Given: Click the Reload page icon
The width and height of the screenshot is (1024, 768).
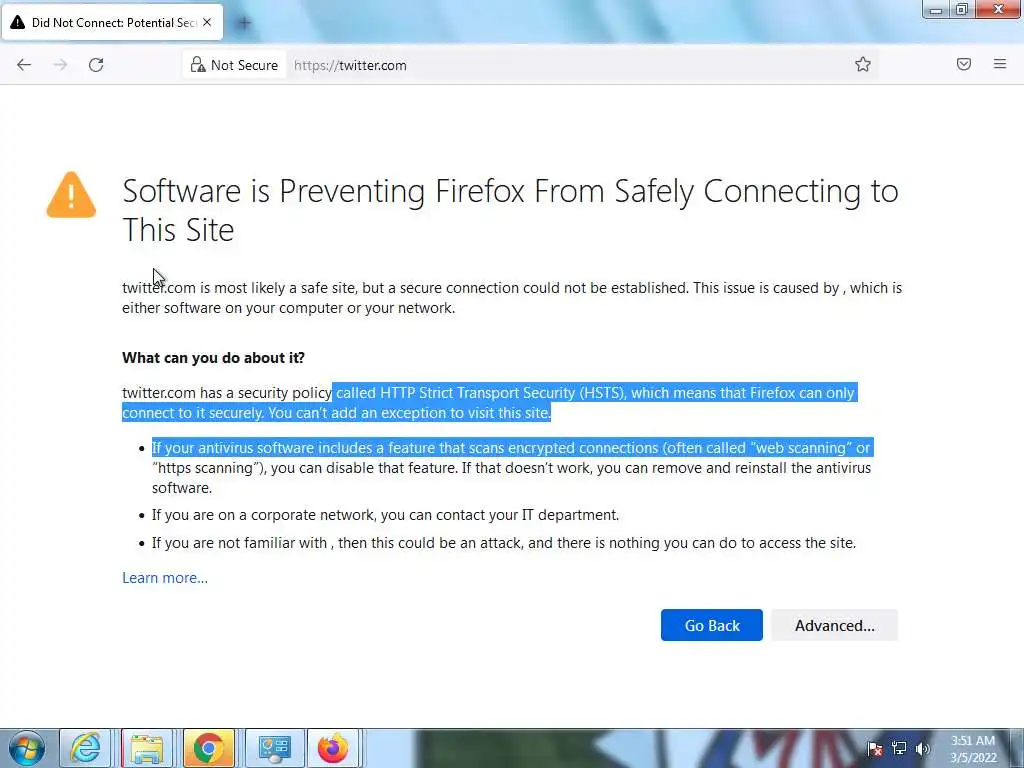Looking at the screenshot, I should click(96, 65).
